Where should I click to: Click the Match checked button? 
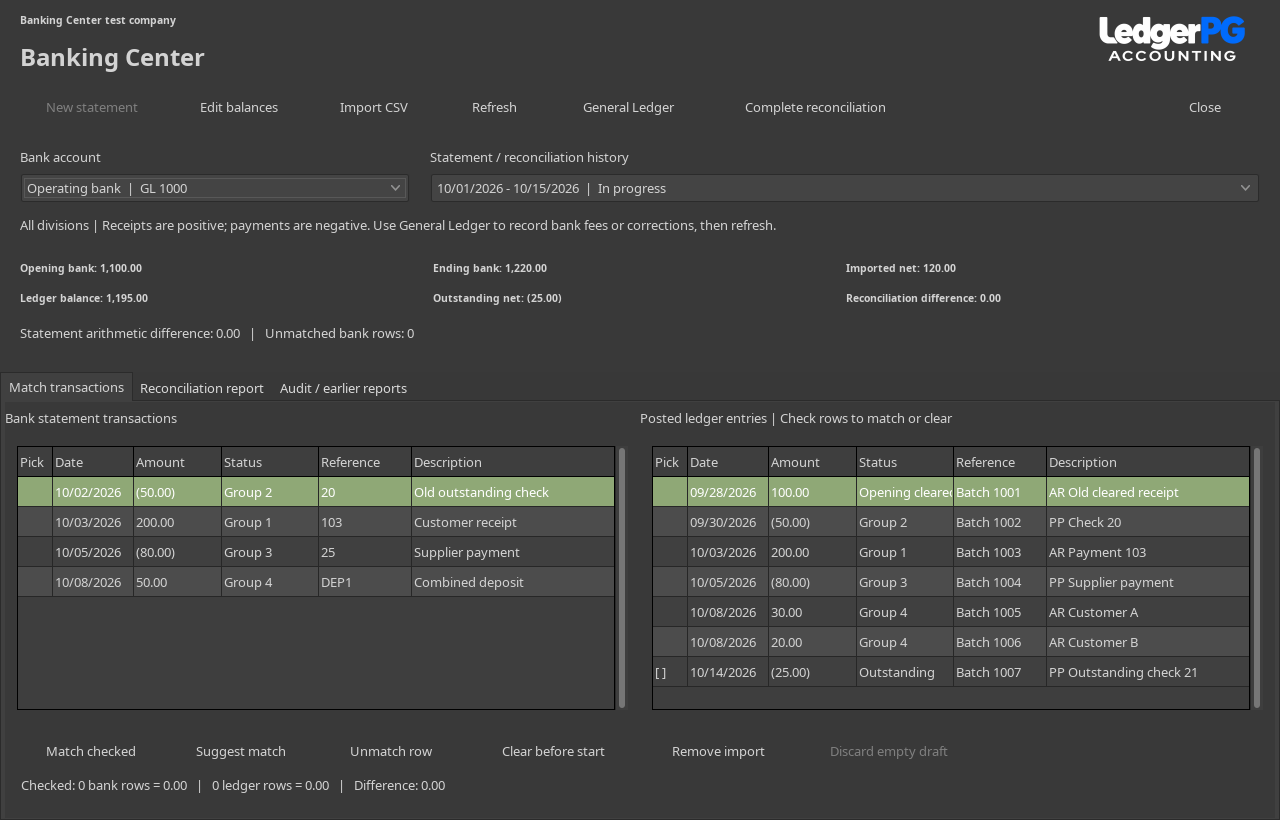tap(91, 751)
